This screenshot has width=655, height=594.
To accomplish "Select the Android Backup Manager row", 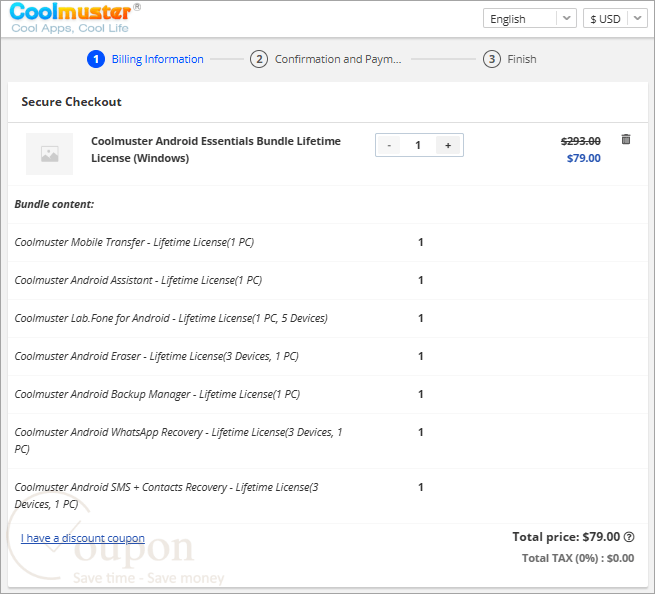I will pyautogui.click(x=328, y=394).
